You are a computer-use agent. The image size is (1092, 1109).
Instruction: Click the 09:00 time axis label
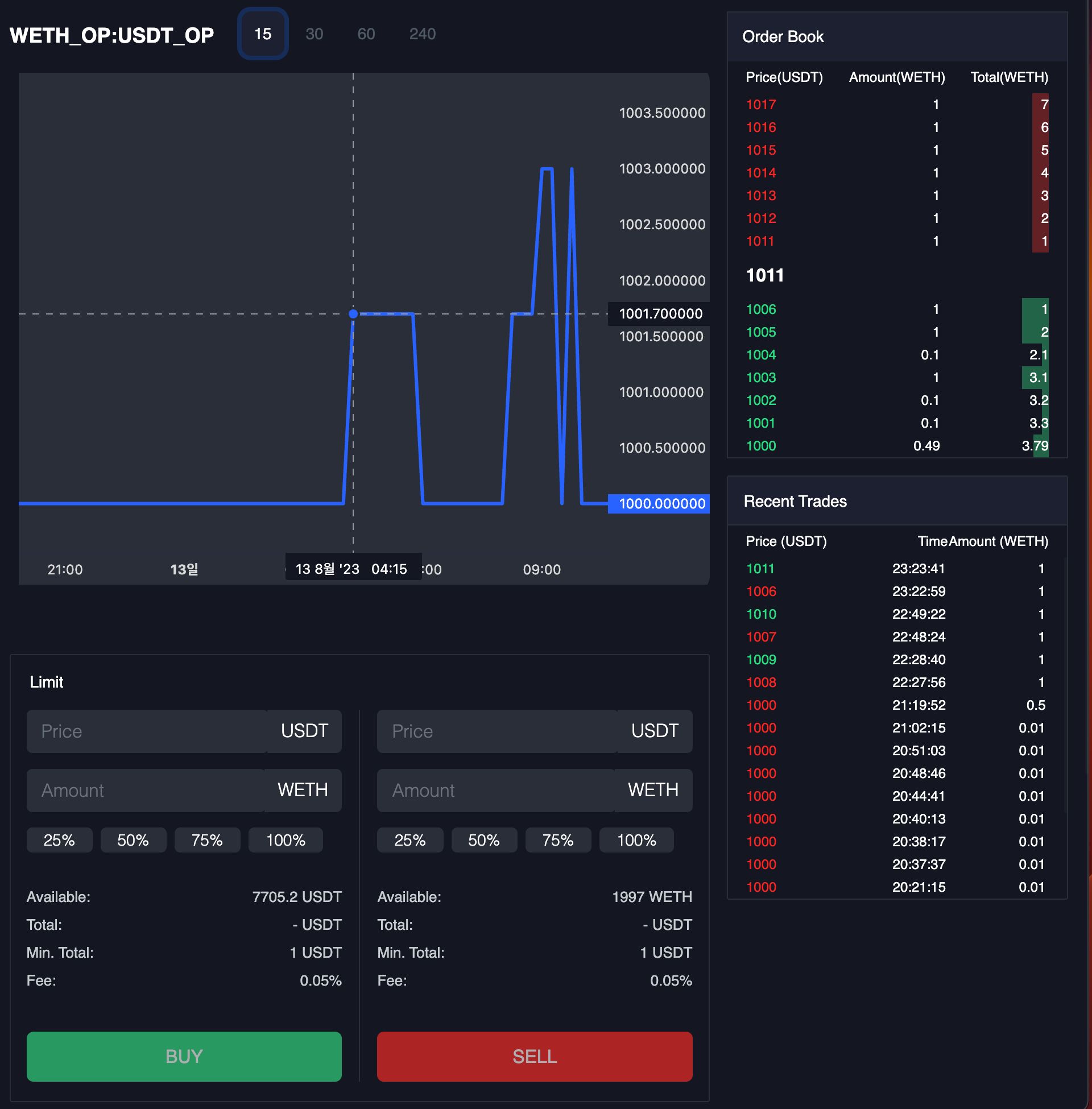click(x=541, y=569)
